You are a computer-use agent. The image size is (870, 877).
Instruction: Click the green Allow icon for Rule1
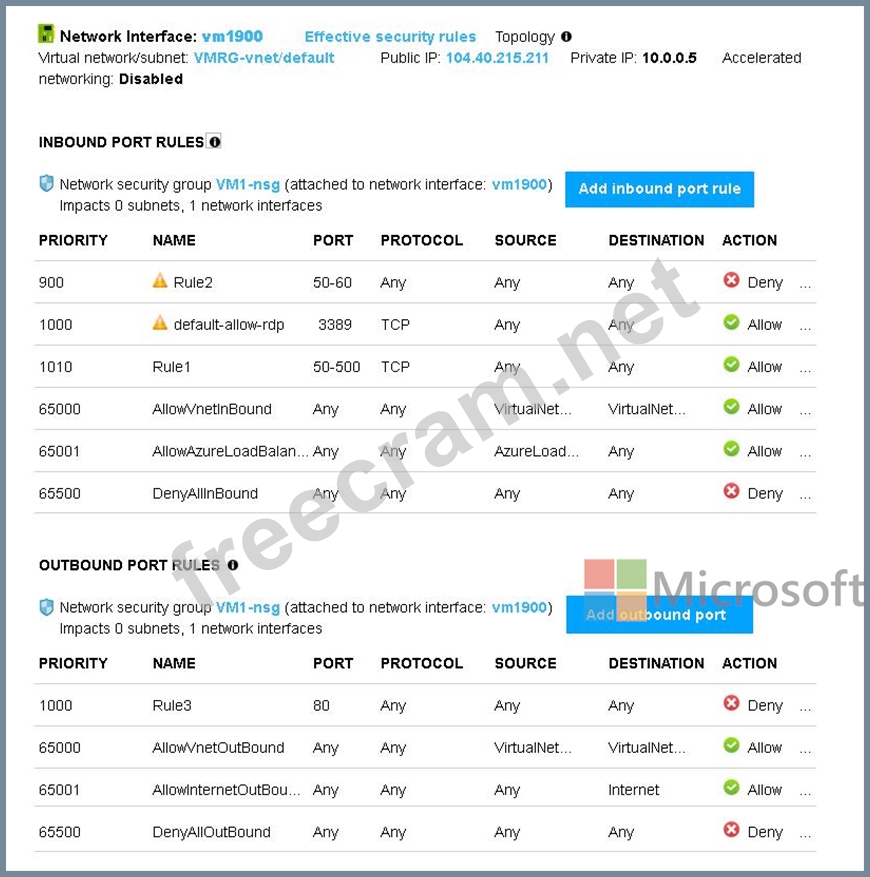[731, 365]
